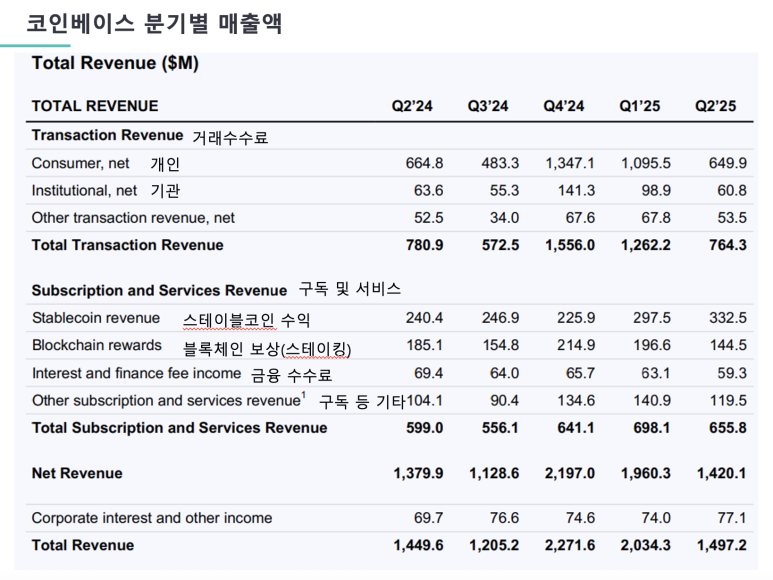
Task: Click the Q2'24 column header
Action: pyautogui.click(x=412, y=106)
